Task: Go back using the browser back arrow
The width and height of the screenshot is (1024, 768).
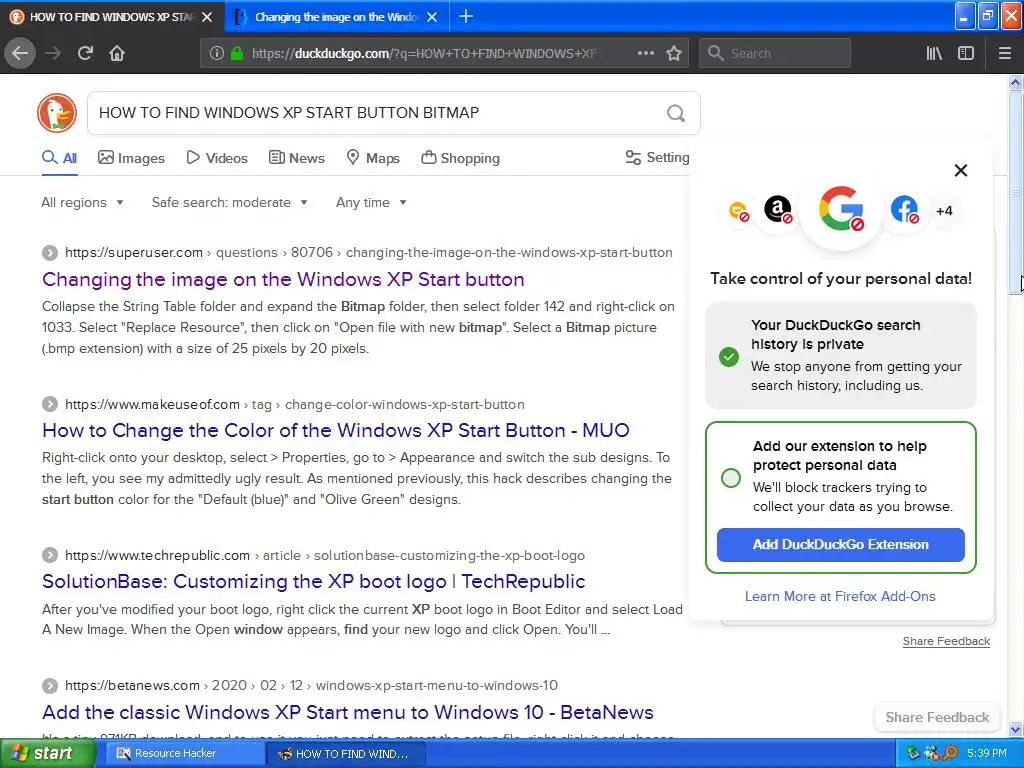Action: pyautogui.click(x=20, y=53)
